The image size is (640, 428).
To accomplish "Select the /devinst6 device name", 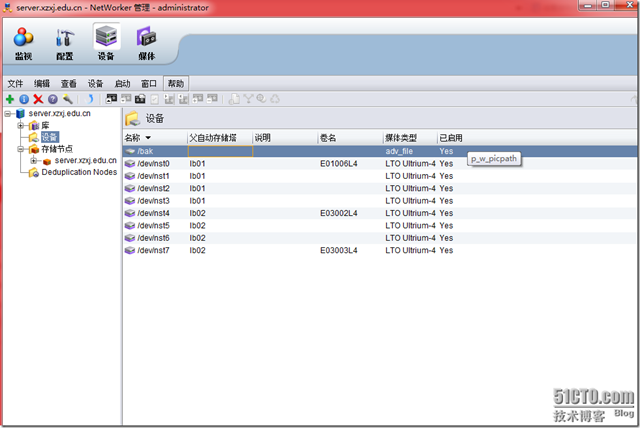I will click(x=153, y=238).
